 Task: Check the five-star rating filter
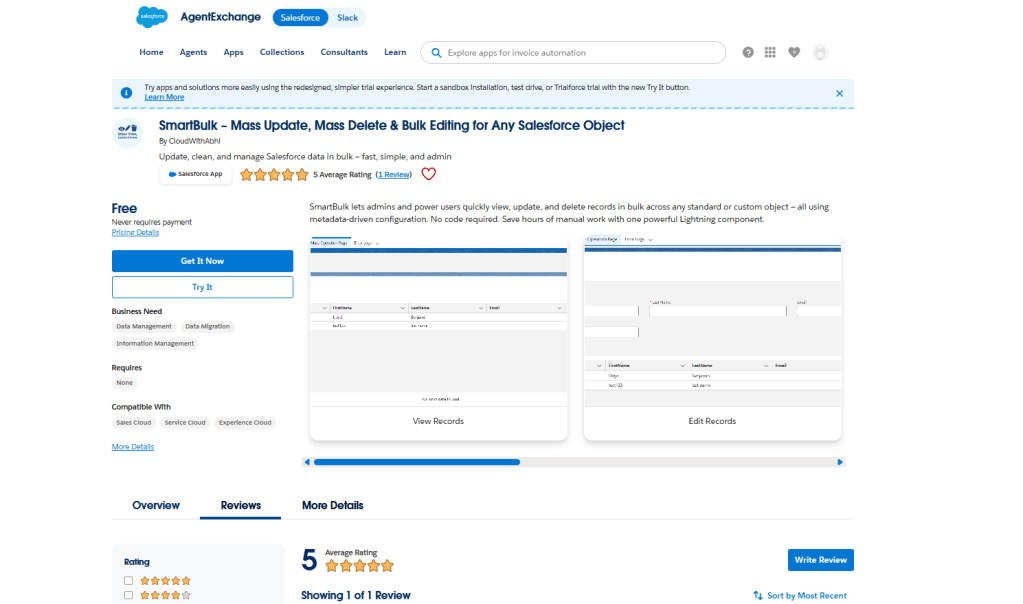pos(128,580)
